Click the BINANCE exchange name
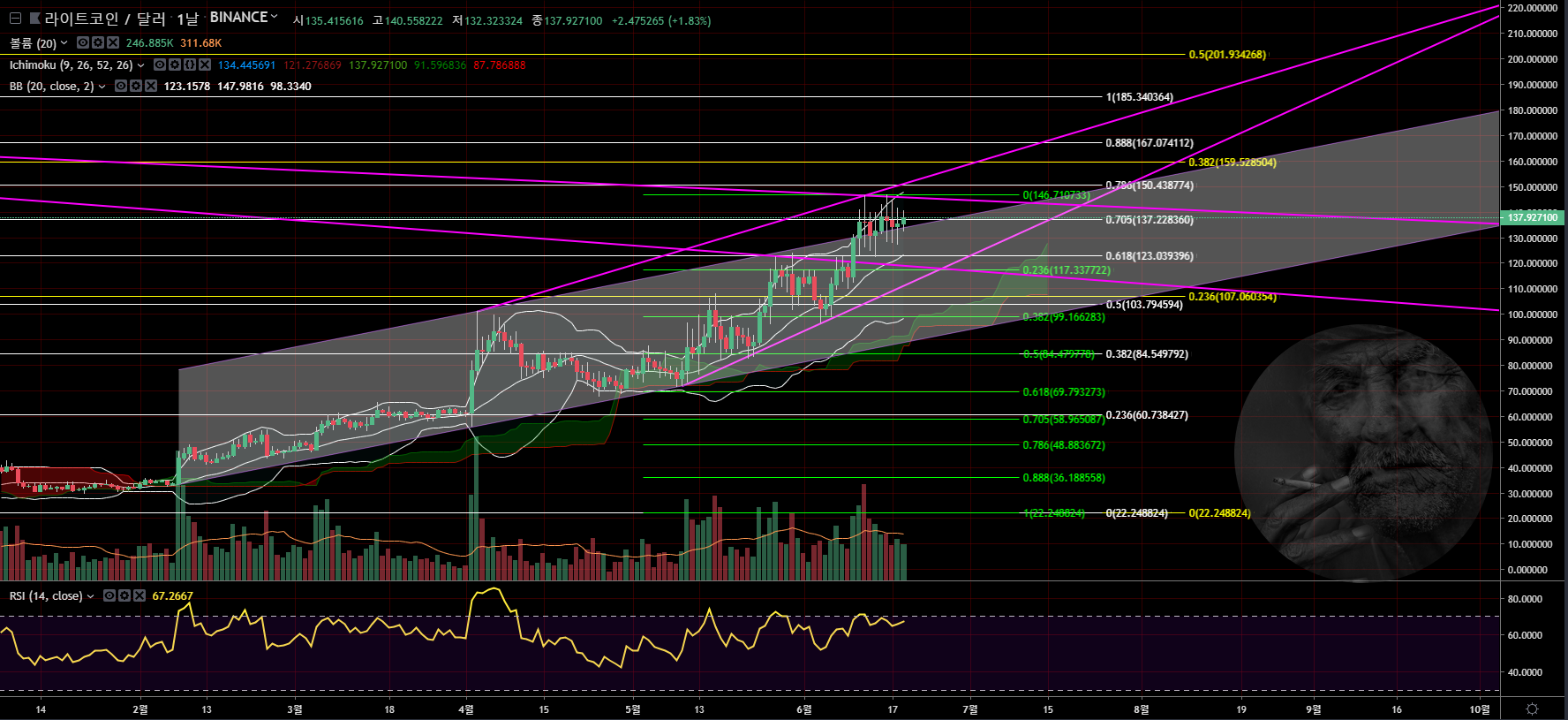Viewport: 1568px width, 720px height. 238,18
